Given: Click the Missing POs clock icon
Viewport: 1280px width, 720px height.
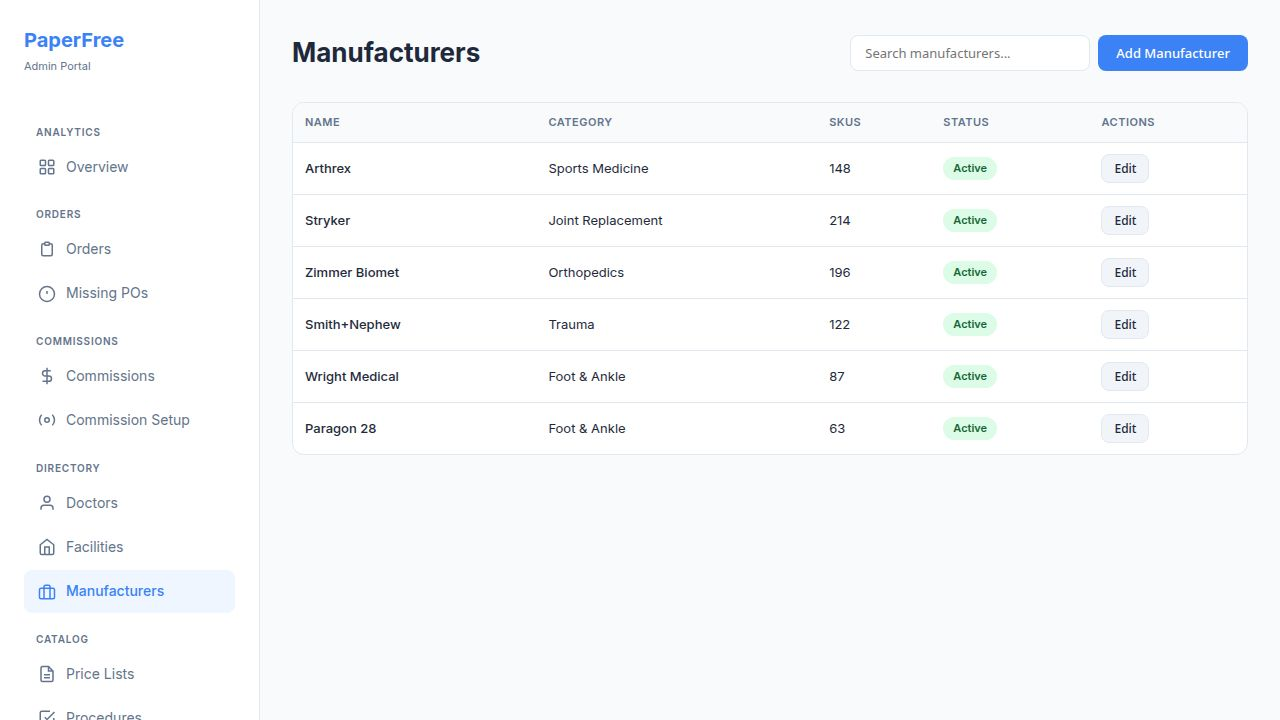Looking at the screenshot, I should pyautogui.click(x=46, y=293).
